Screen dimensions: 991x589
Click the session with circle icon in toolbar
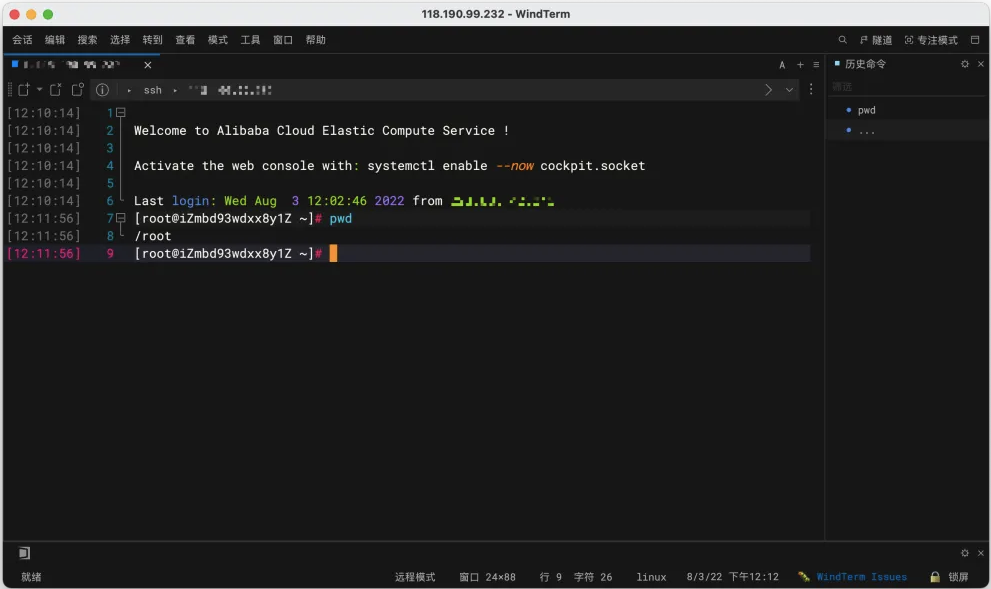(78, 90)
